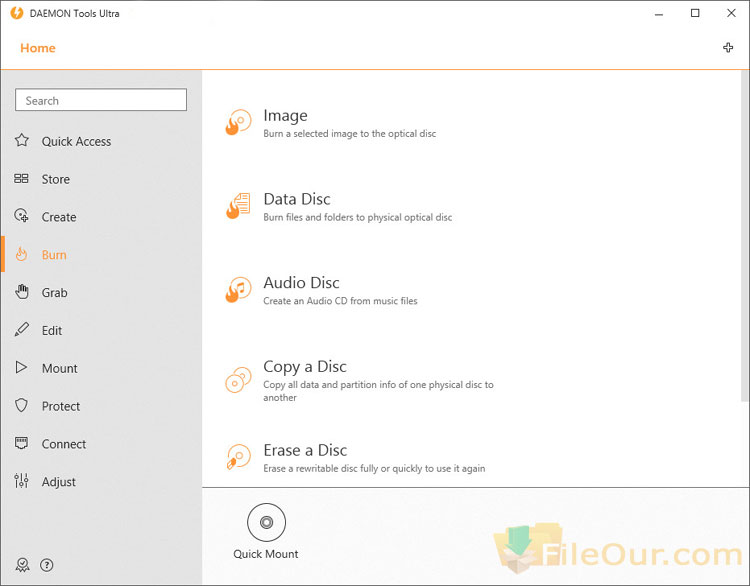Open the help question mark icon
Image resolution: width=750 pixels, height=586 pixels.
pyautogui.click(x=47, y=565)
